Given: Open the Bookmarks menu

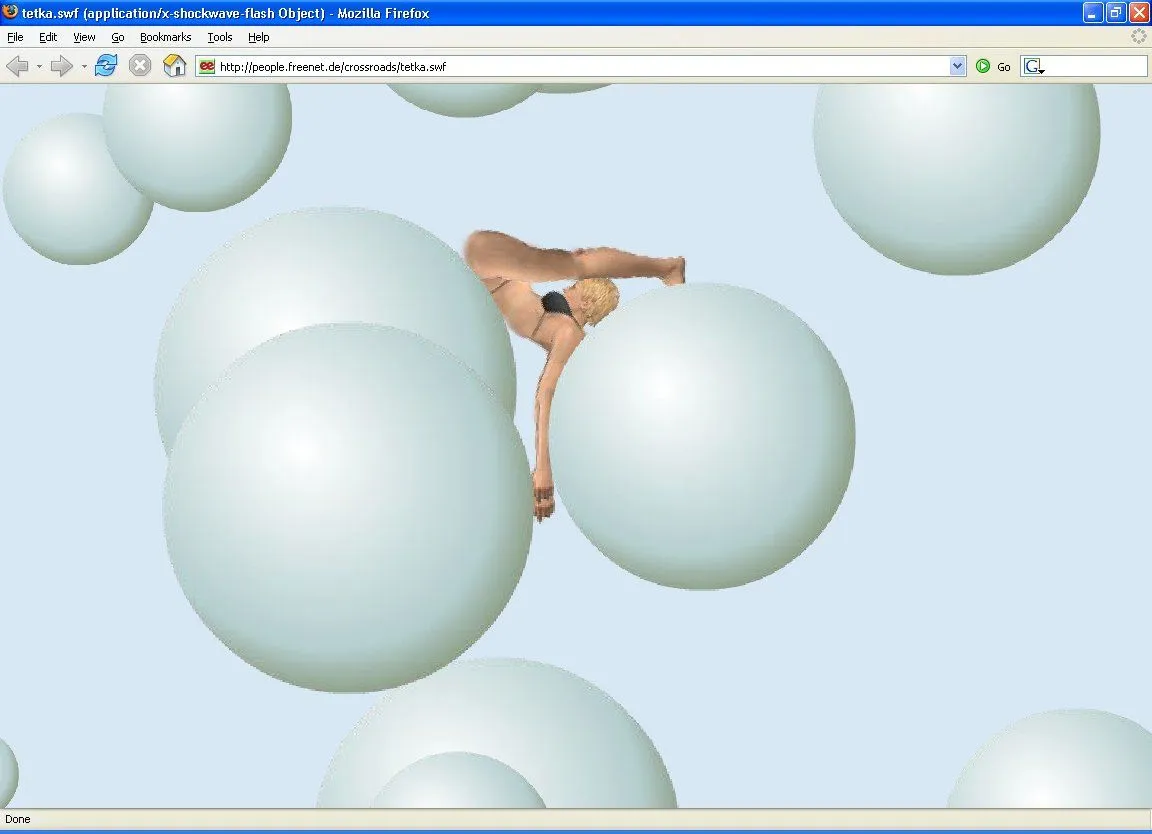Looking at the screenshot, I should pos(165,37).
